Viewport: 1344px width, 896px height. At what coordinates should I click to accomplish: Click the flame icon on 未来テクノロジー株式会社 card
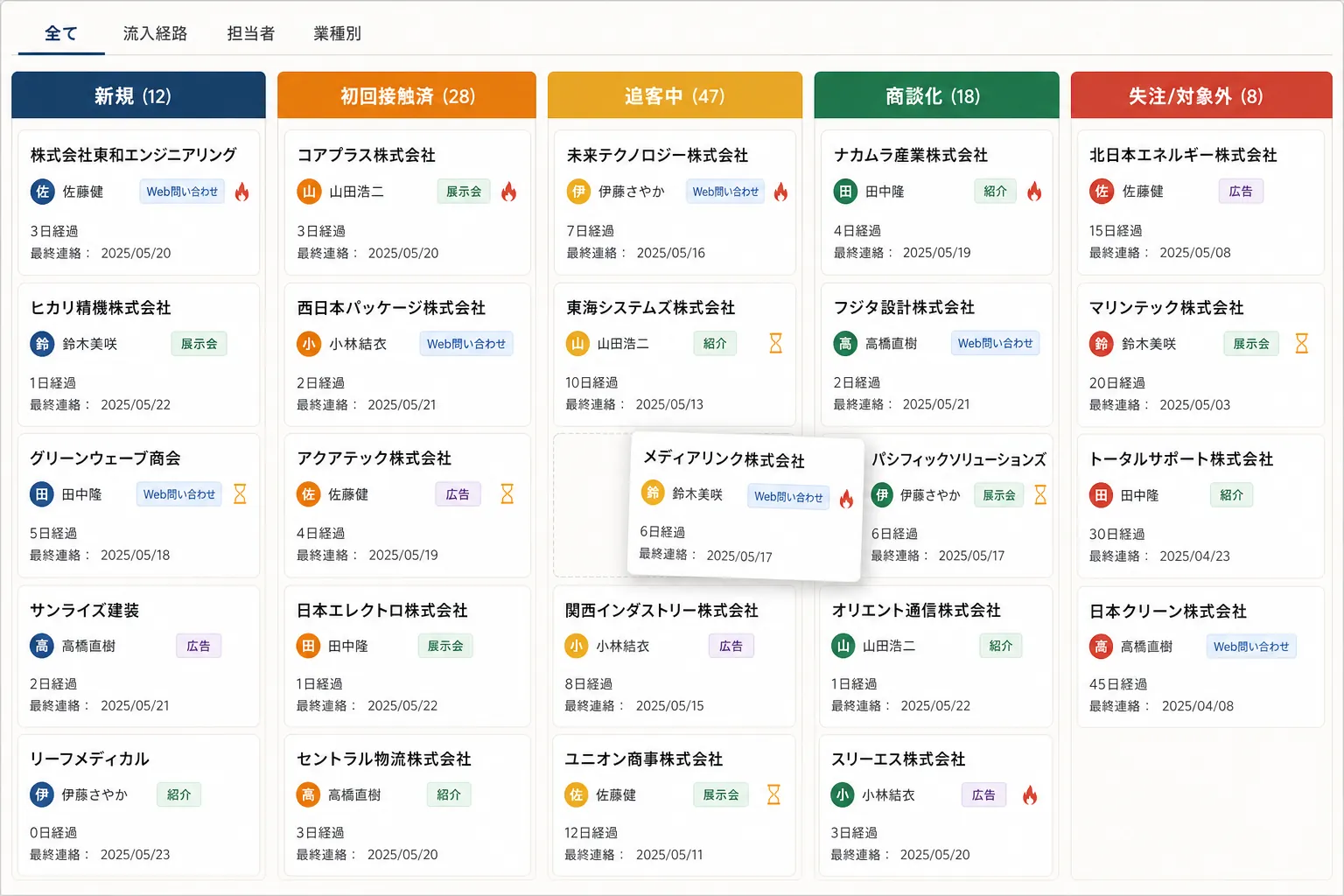pyautogui.click(x=780, y=192)
